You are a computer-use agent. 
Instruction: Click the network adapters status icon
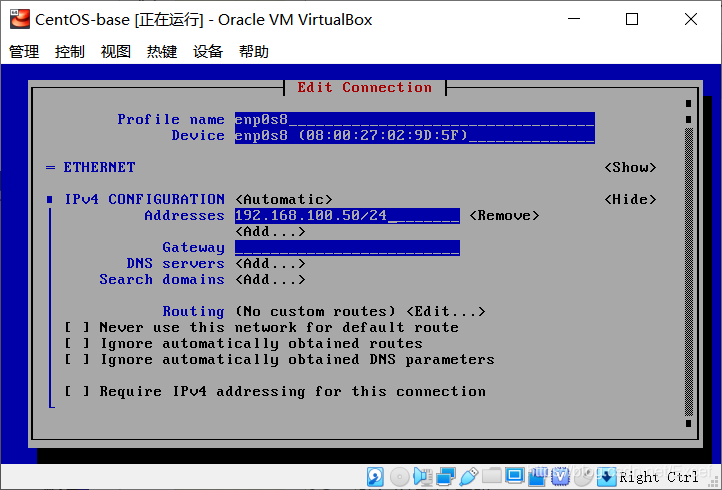(445, 477)
